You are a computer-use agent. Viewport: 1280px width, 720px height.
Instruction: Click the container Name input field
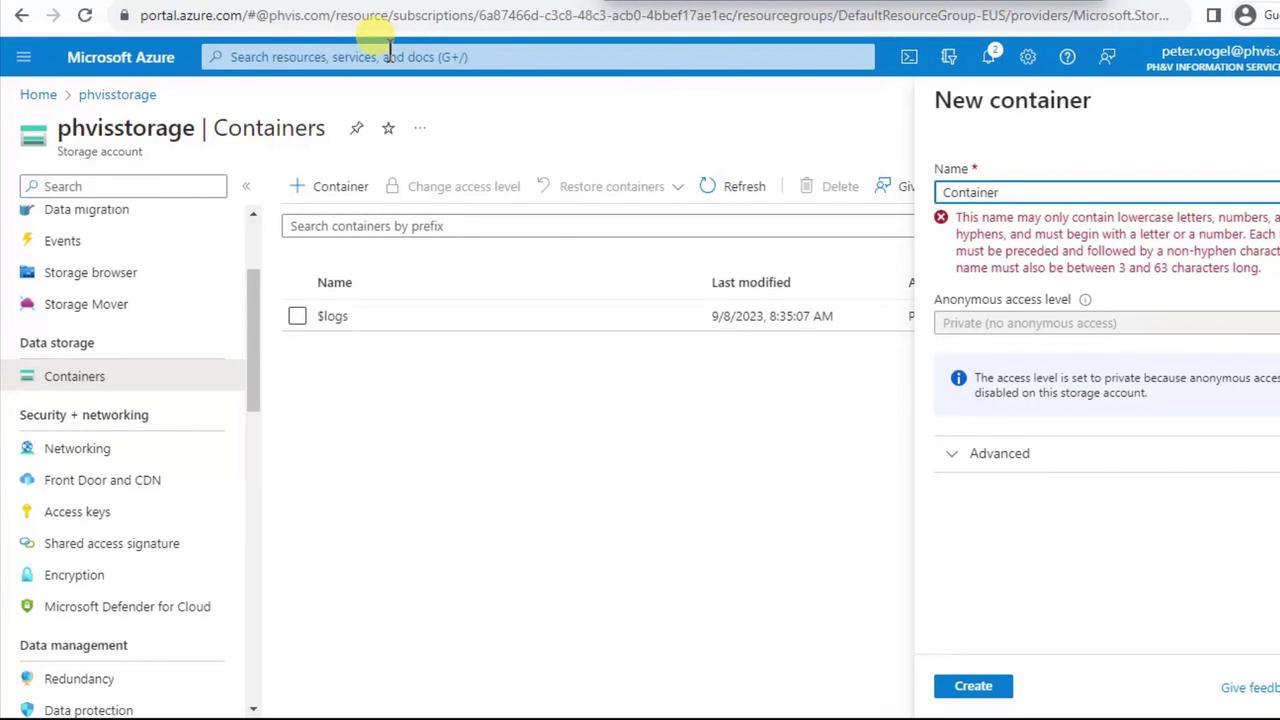pyautogui.click(x=1105, y=192)
